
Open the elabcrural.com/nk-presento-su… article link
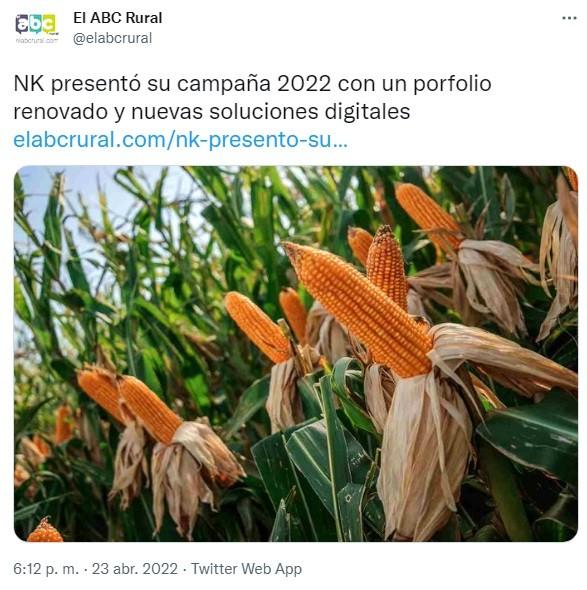click(181, 140)
